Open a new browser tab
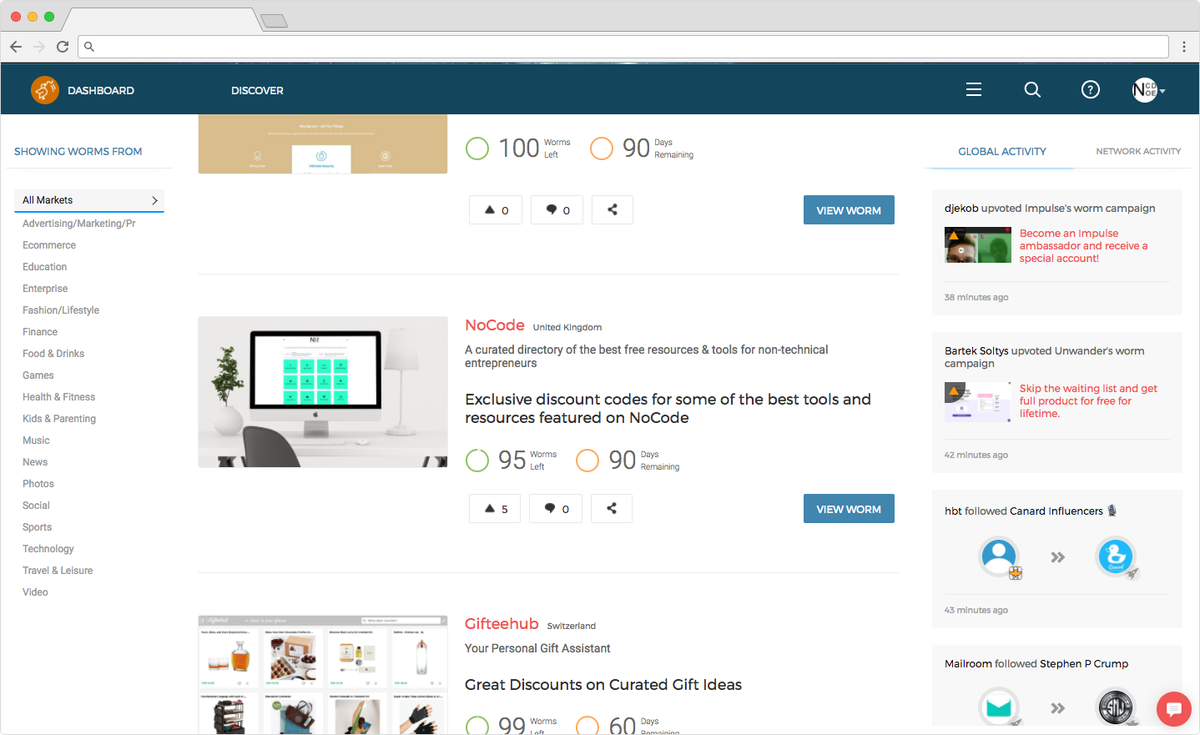Viewport: 1200px width, 735px height. [x=274, y=20]
